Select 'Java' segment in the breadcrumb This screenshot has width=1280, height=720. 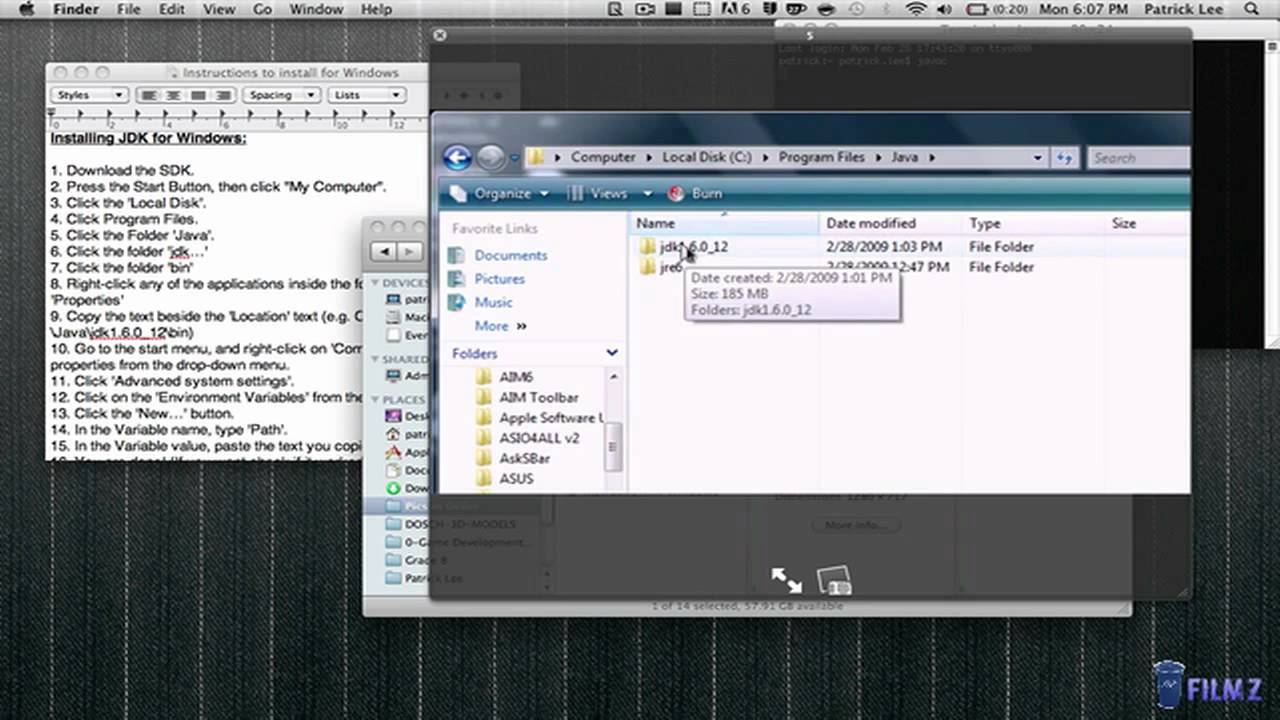coord(904,157)
